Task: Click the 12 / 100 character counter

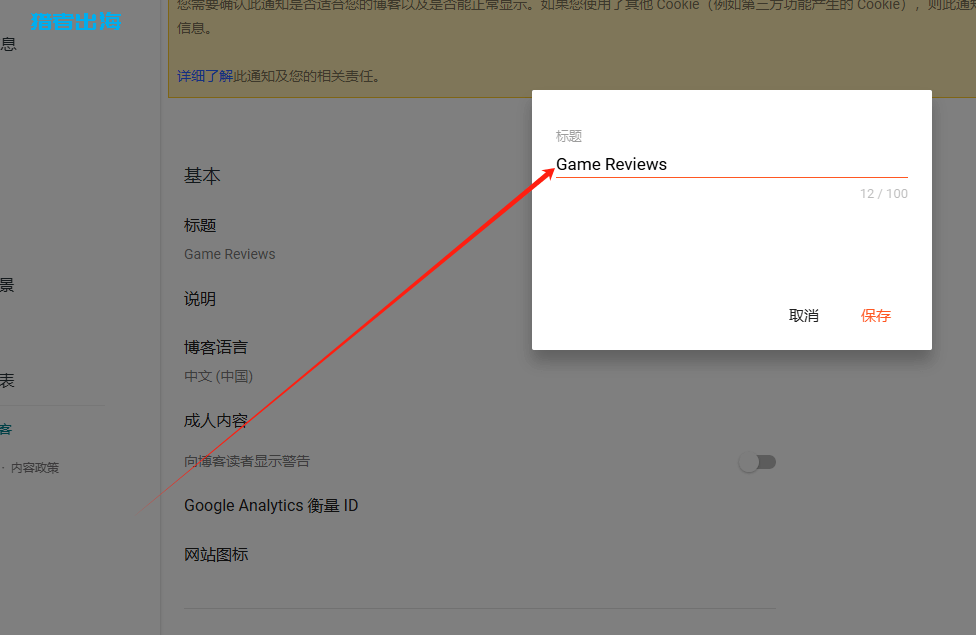Action: [884, 194]
